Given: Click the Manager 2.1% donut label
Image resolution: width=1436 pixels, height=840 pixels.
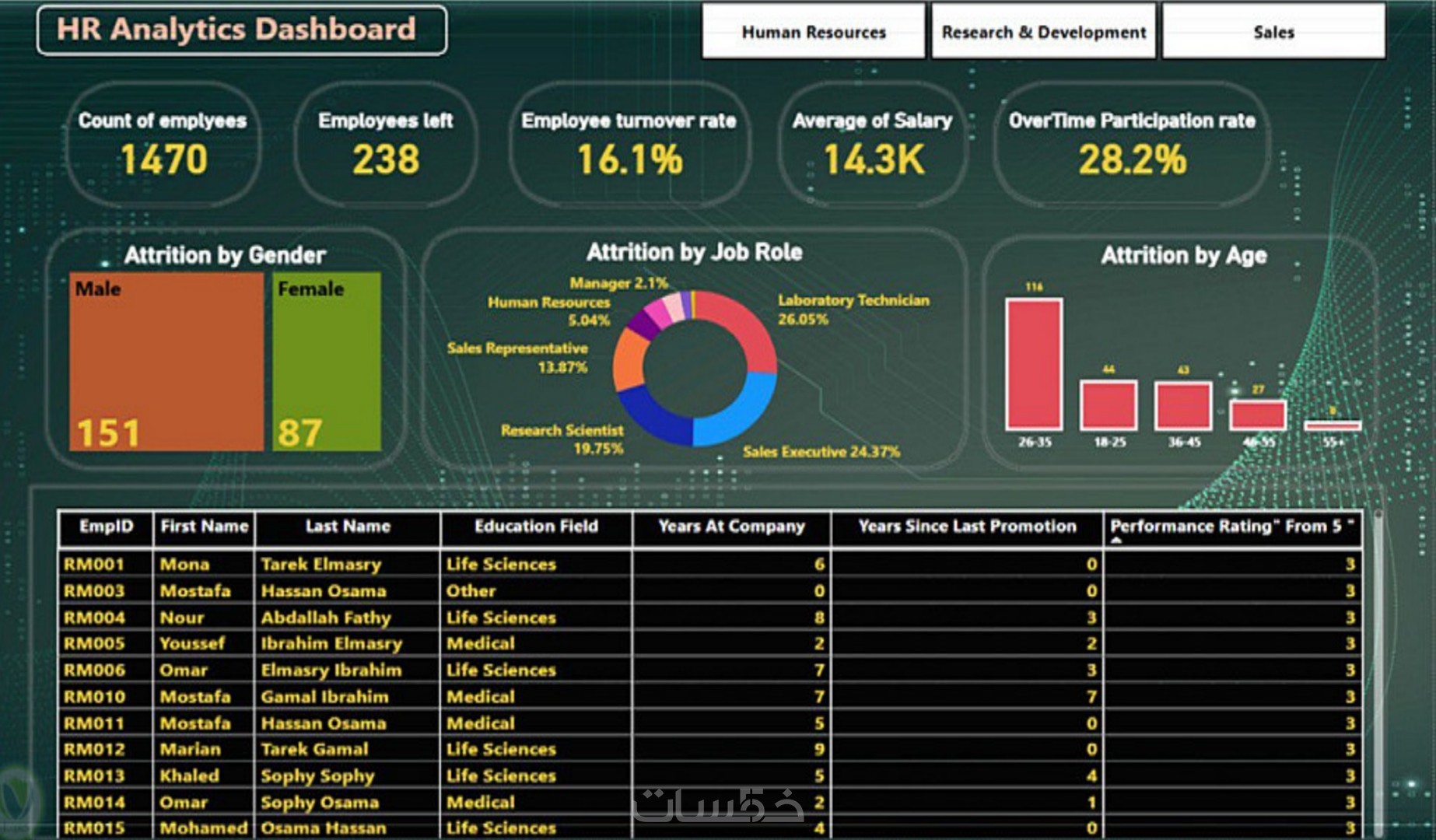Looking at the screenshot, I should [618, 283].
